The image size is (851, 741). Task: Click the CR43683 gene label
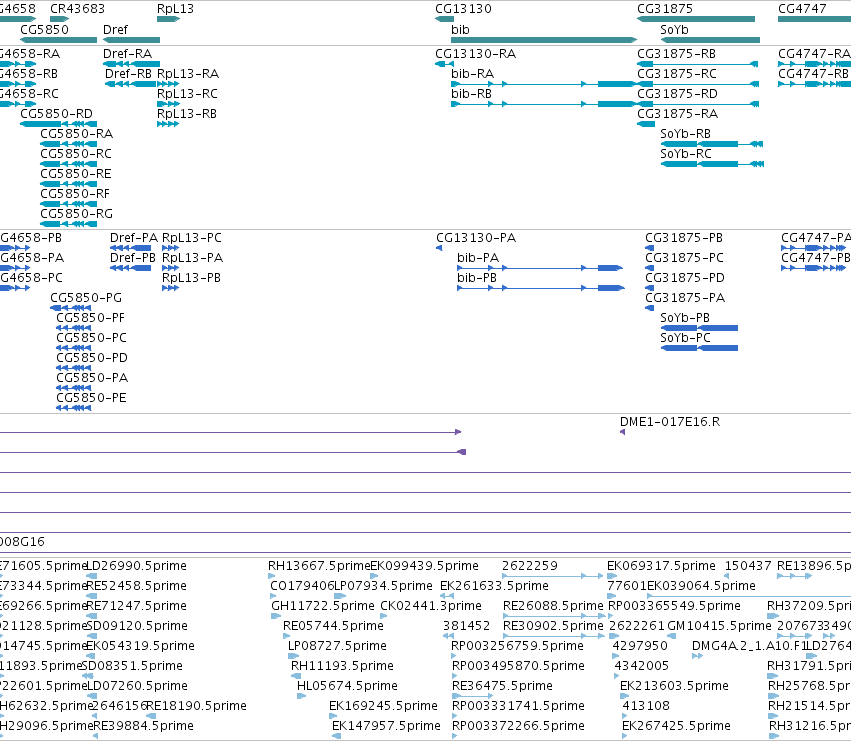click(77, 9)
